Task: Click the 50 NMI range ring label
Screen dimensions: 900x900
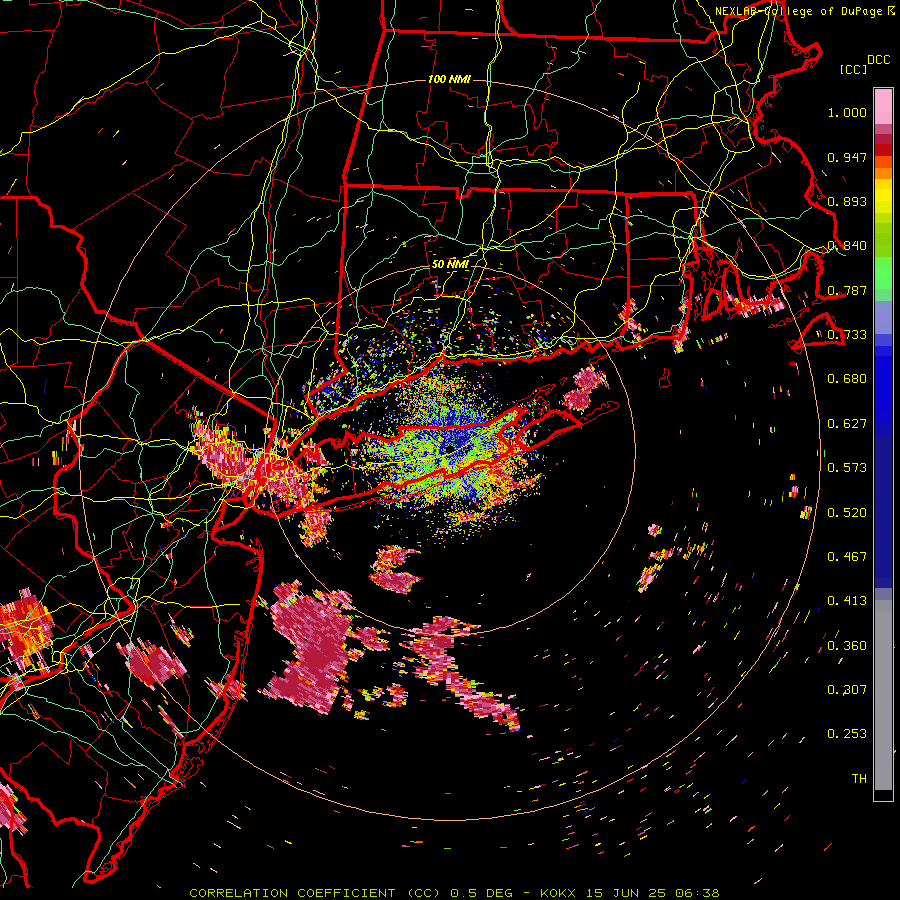Action: 450,264
